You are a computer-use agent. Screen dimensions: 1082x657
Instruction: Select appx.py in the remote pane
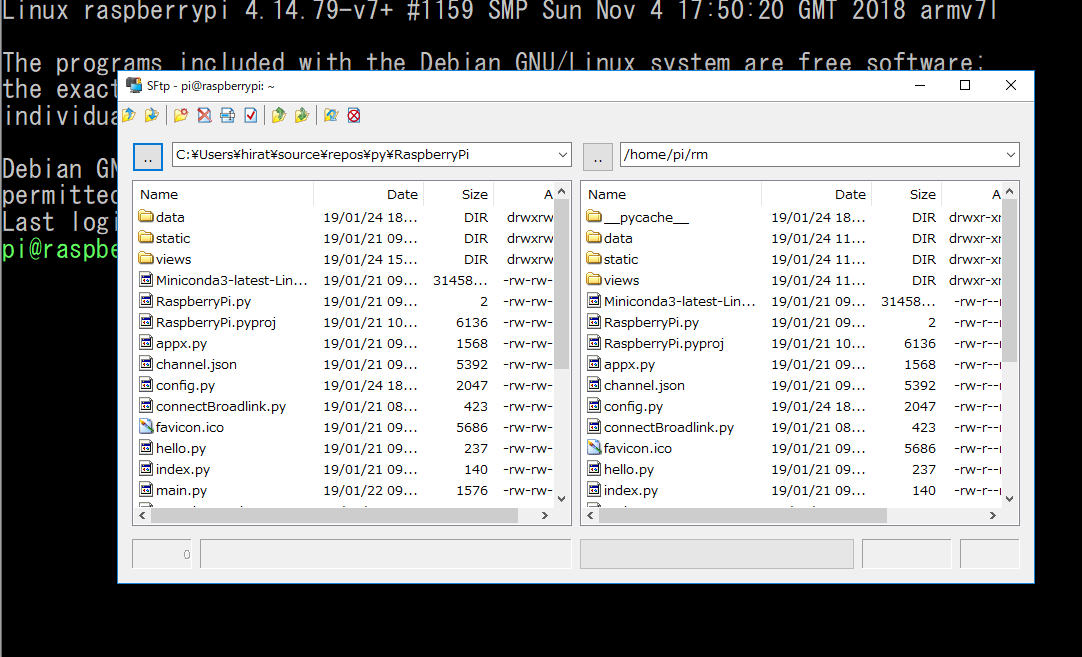[x=629, y=364]
